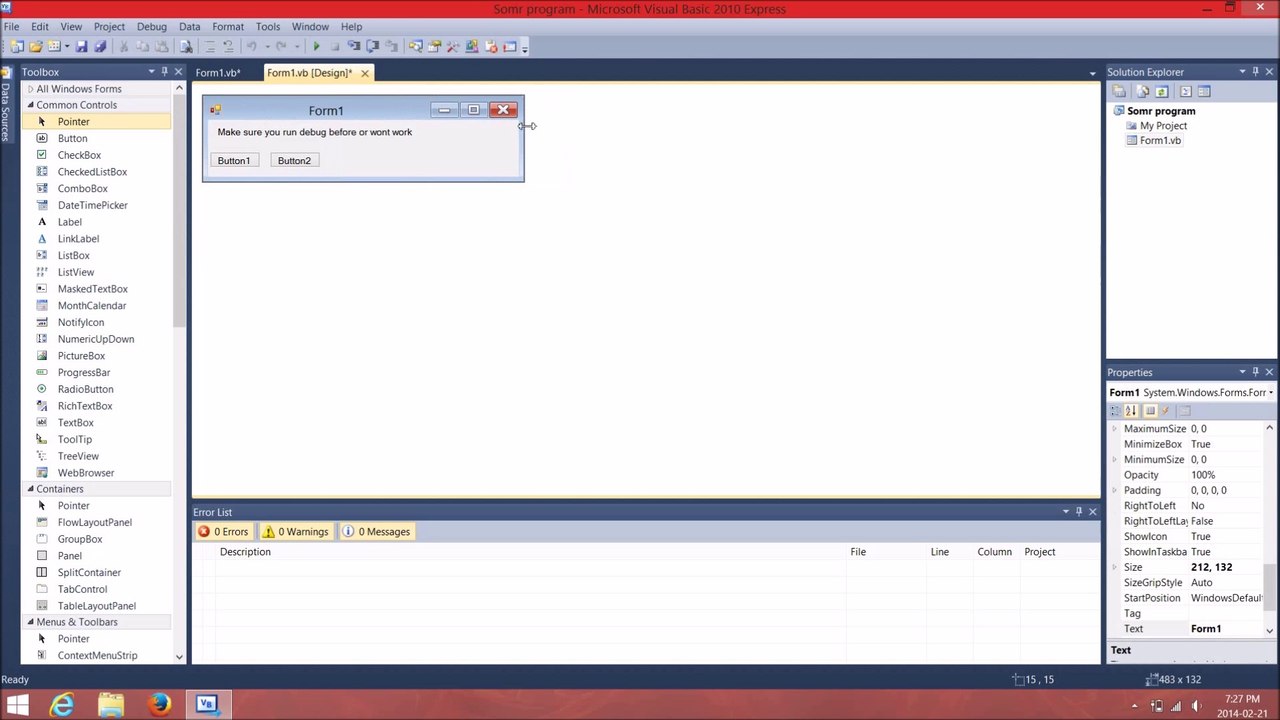
Task: Open the Toolbox window position dropdown
Action: click(151, 72)
